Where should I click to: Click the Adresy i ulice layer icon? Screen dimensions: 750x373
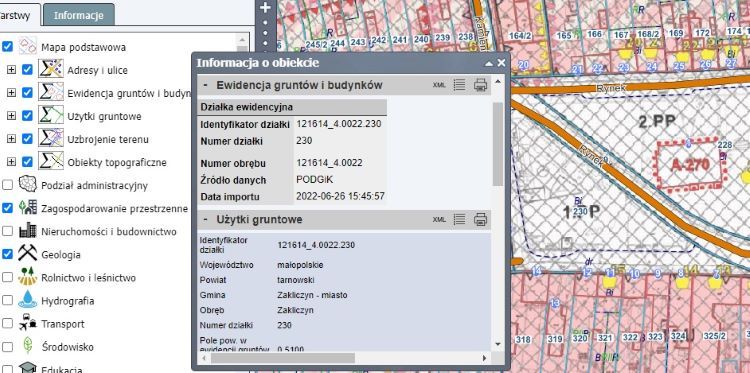tap(51, 68)
